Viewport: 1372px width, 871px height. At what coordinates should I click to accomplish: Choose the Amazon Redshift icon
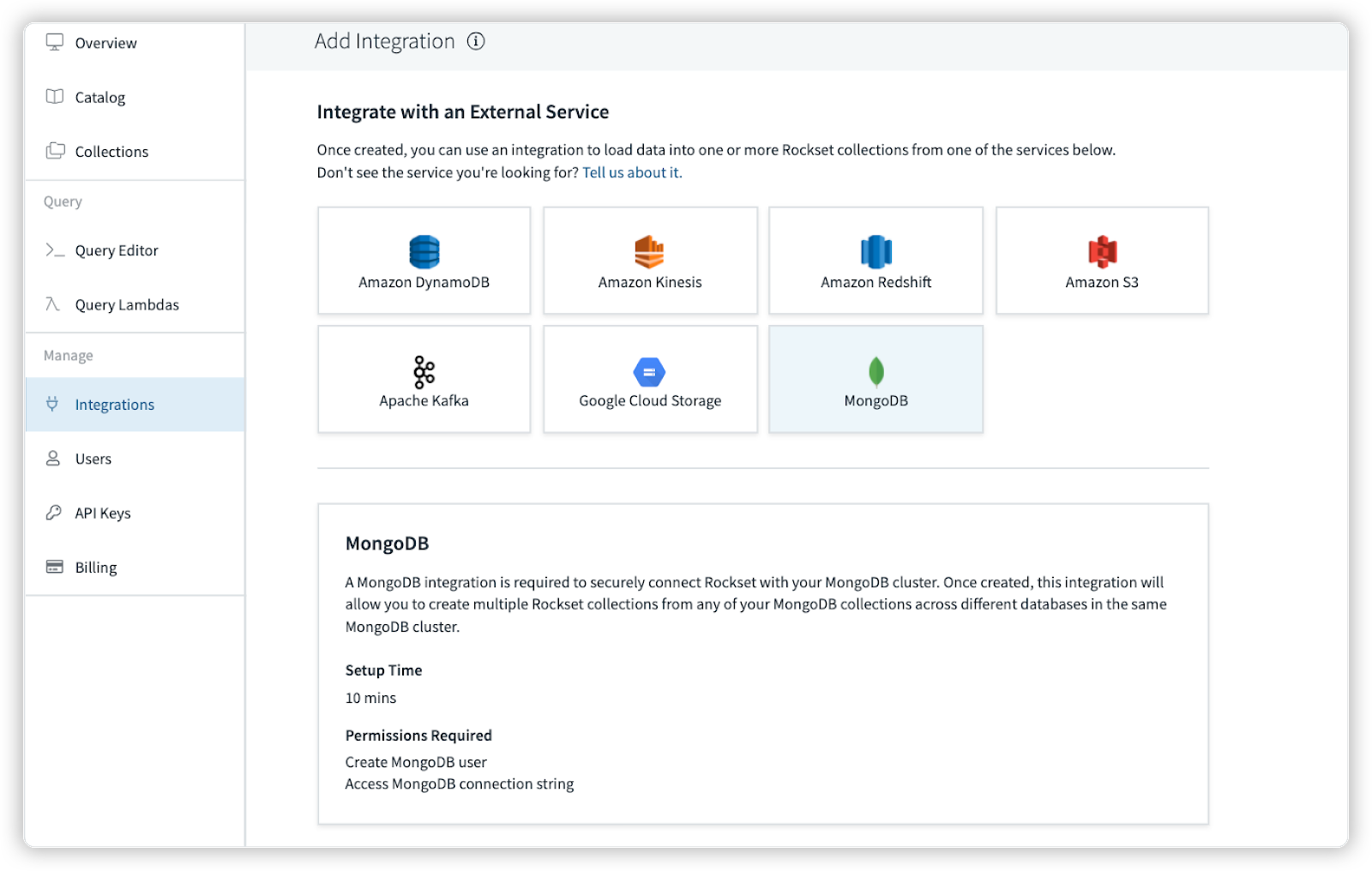(876, 252)
